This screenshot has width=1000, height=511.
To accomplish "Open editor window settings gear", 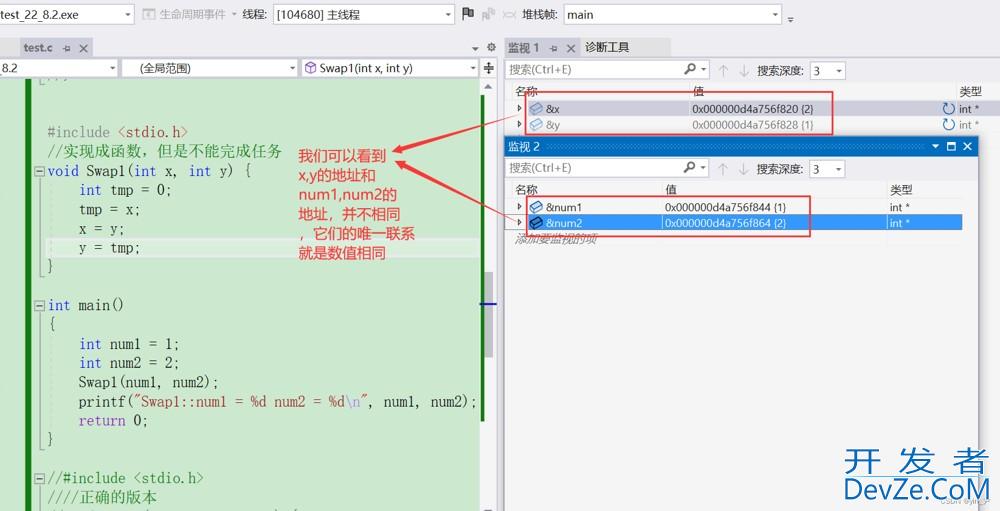I will pos(491,47).
